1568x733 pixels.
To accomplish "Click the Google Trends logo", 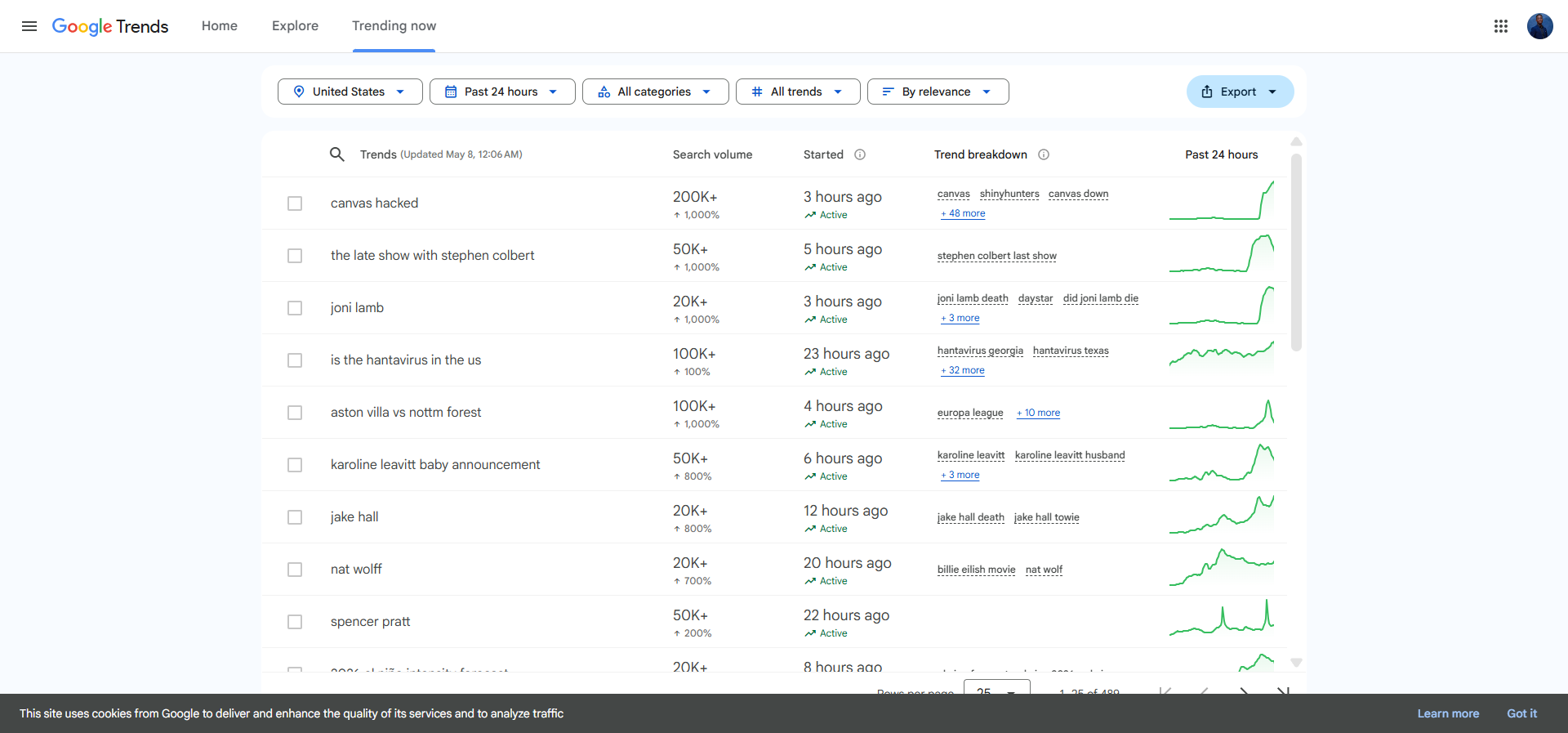I will click(x=110, y=26).
